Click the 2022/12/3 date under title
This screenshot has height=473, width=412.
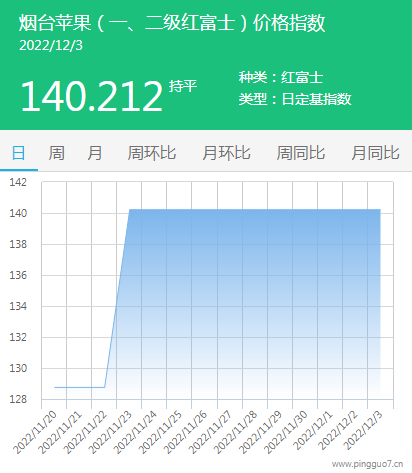[x=51, y=46]
